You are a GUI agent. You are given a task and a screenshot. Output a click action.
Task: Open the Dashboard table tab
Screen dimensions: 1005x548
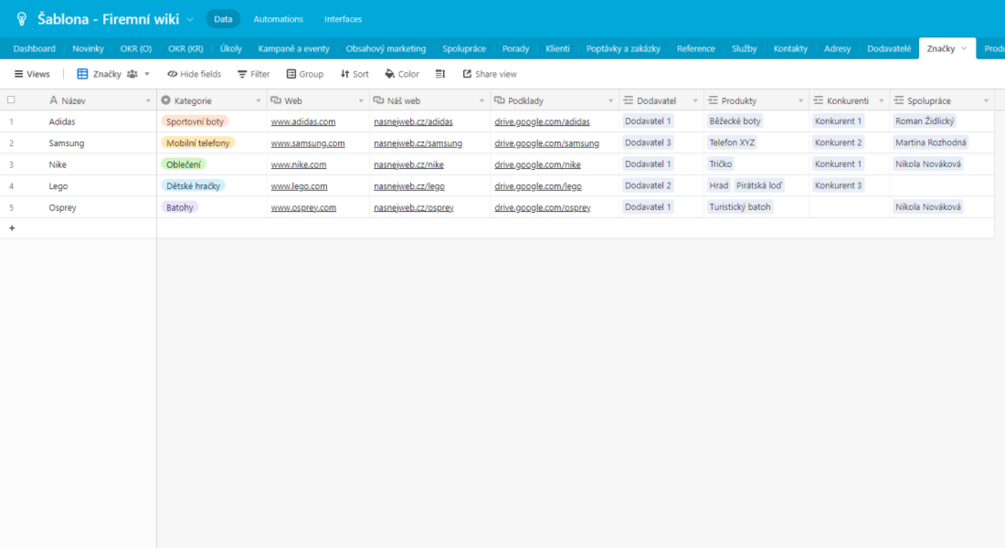(x=34, y=49)
